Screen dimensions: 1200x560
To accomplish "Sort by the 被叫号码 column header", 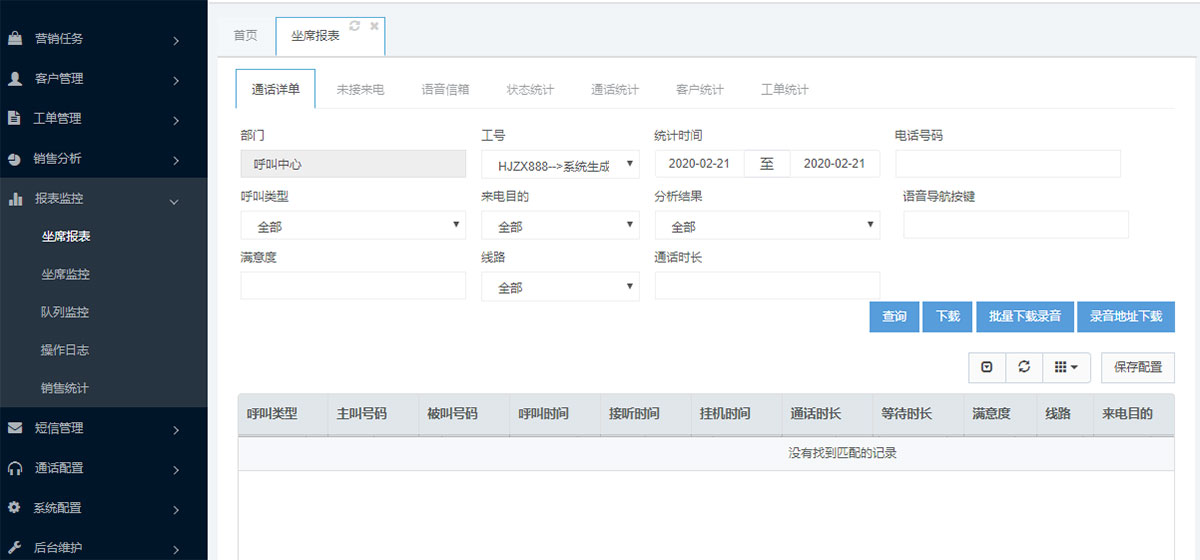I will (x=463, y=414).
